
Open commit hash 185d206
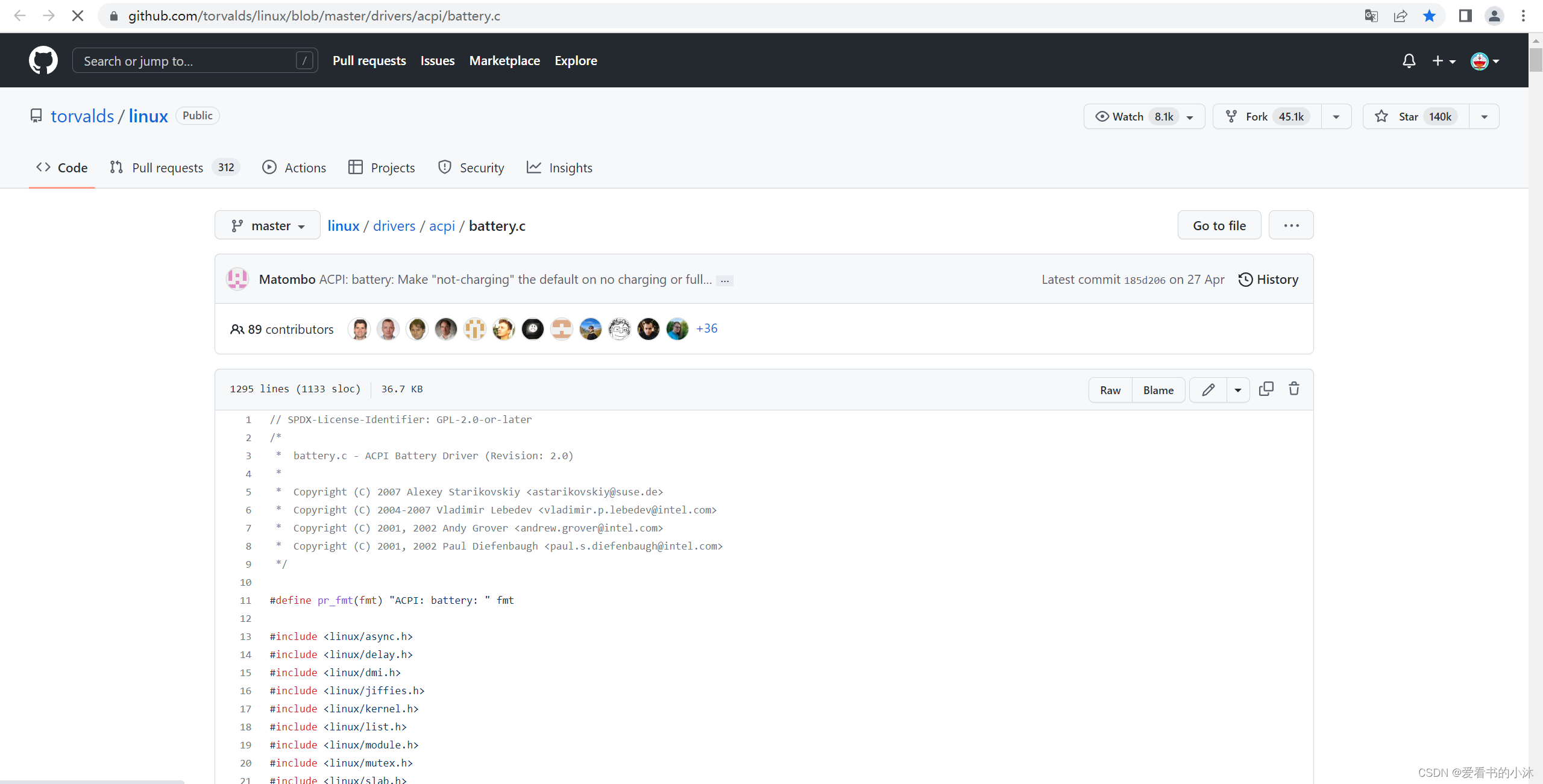pos(1145,280)
